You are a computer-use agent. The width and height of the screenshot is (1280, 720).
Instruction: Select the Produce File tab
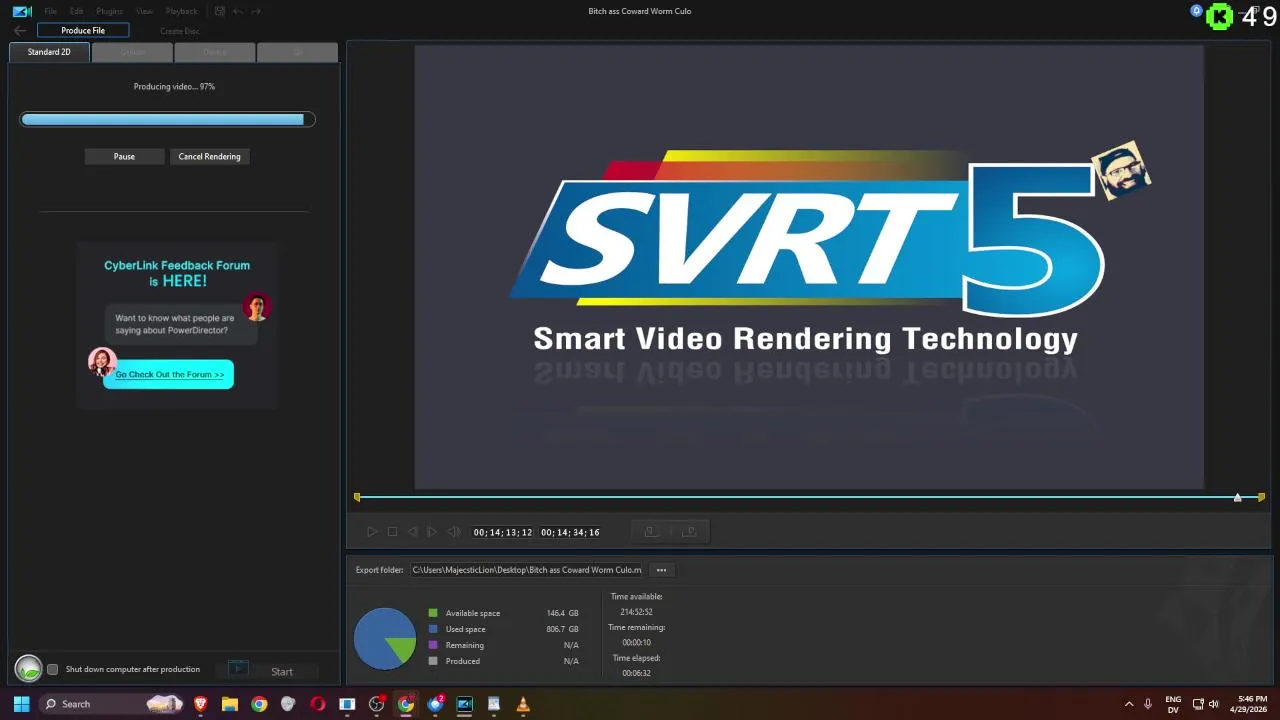coord(83,31)
